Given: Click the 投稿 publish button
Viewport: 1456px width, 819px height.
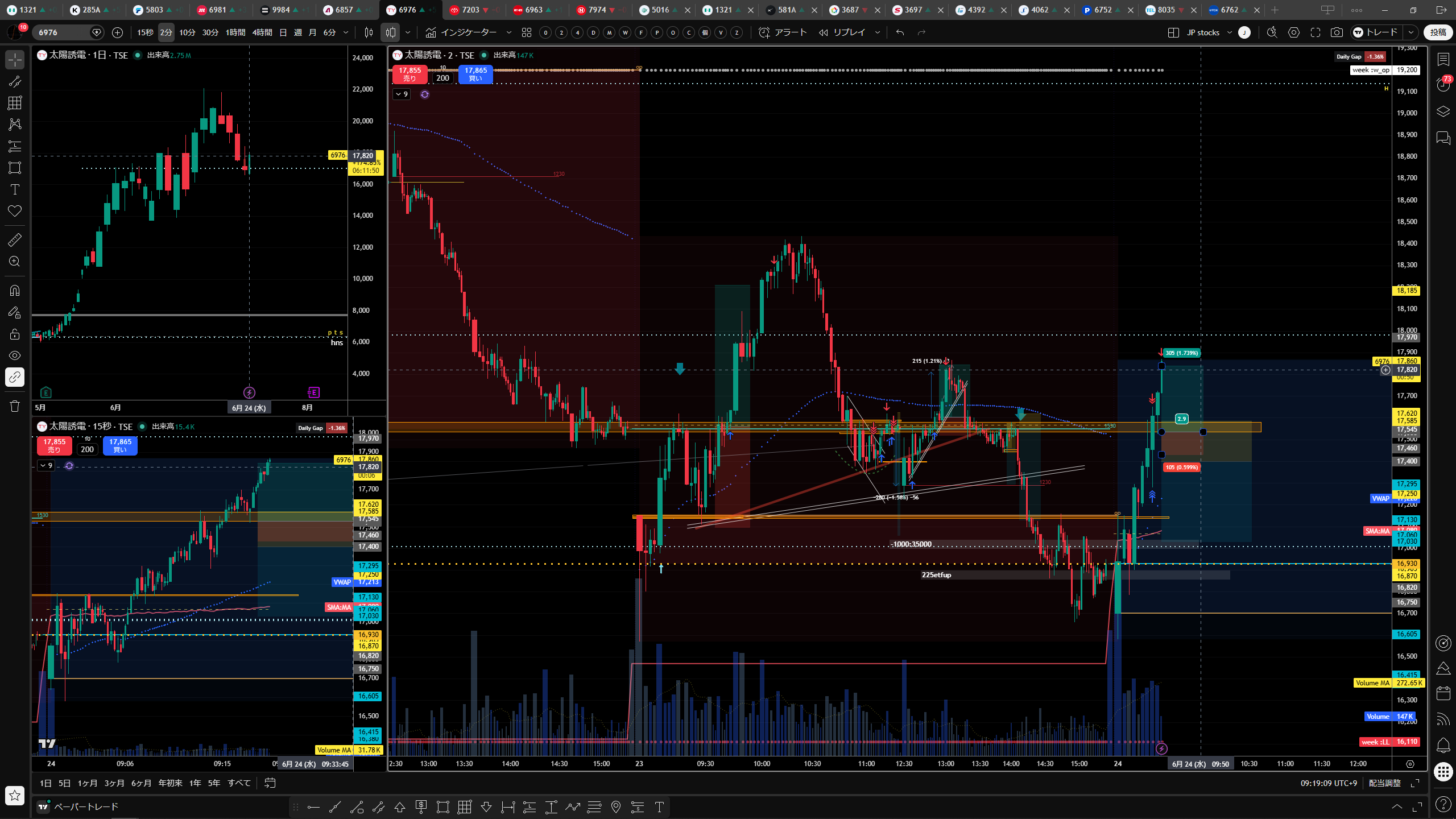Looking at the screenshot, I should 1438,32.
